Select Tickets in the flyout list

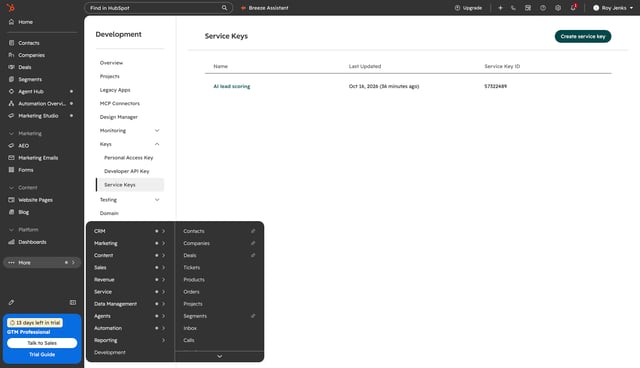point(191,268)
